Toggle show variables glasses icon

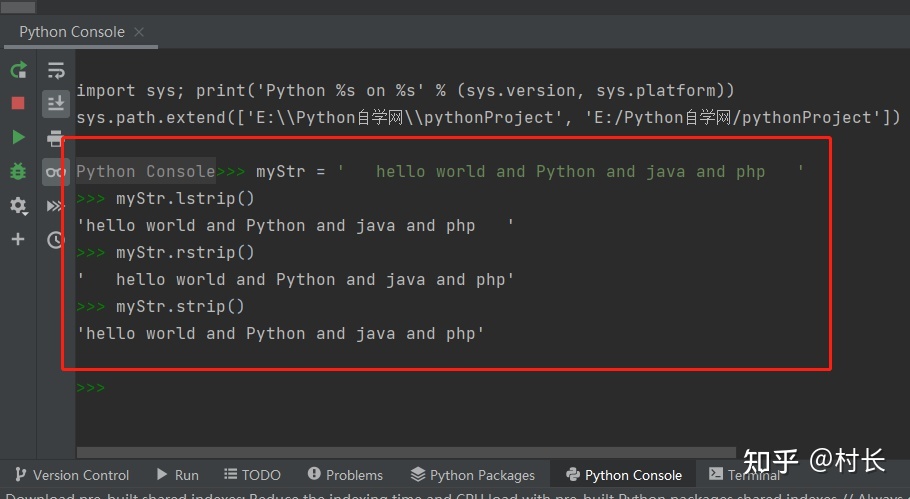pyautogui.click(x=56, y=172)
